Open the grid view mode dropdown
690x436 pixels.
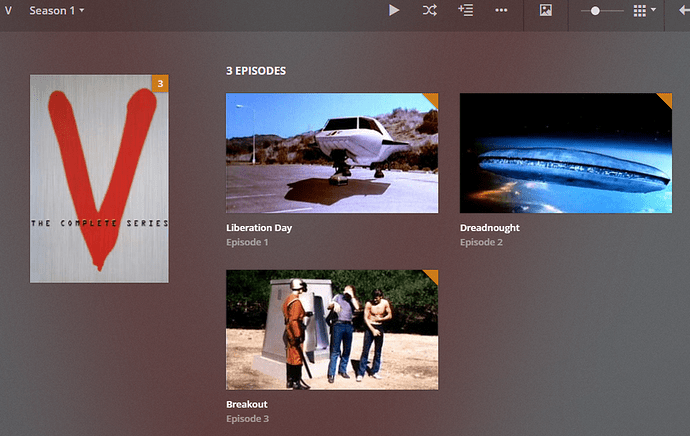(644, 11)
